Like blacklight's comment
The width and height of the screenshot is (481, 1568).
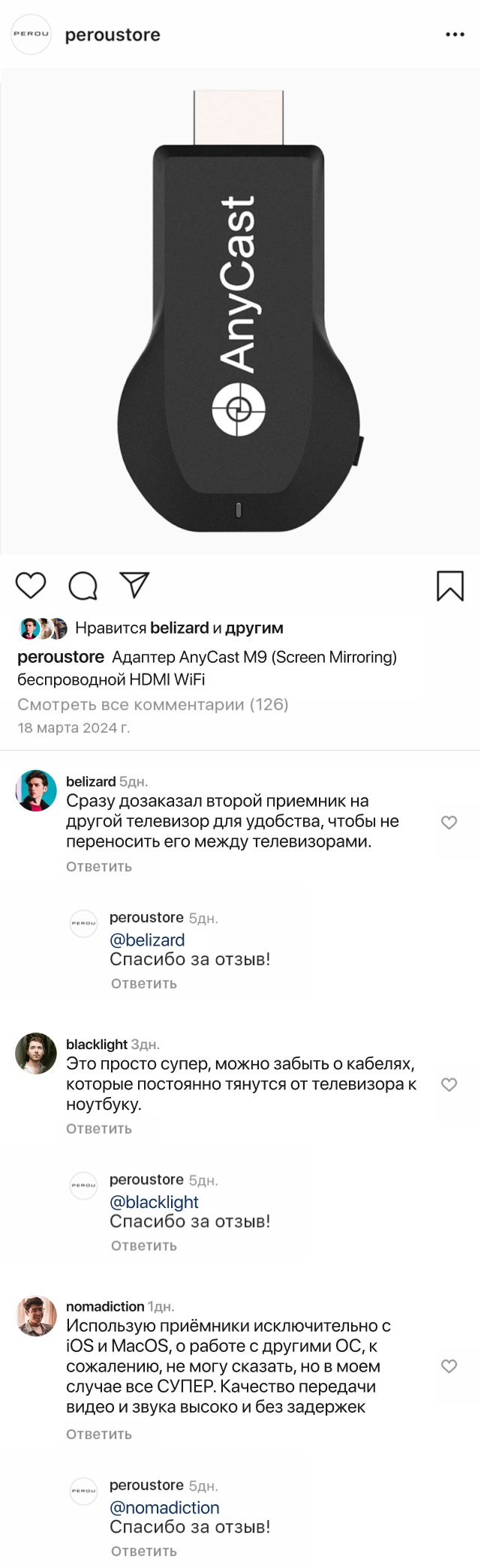449,1084
